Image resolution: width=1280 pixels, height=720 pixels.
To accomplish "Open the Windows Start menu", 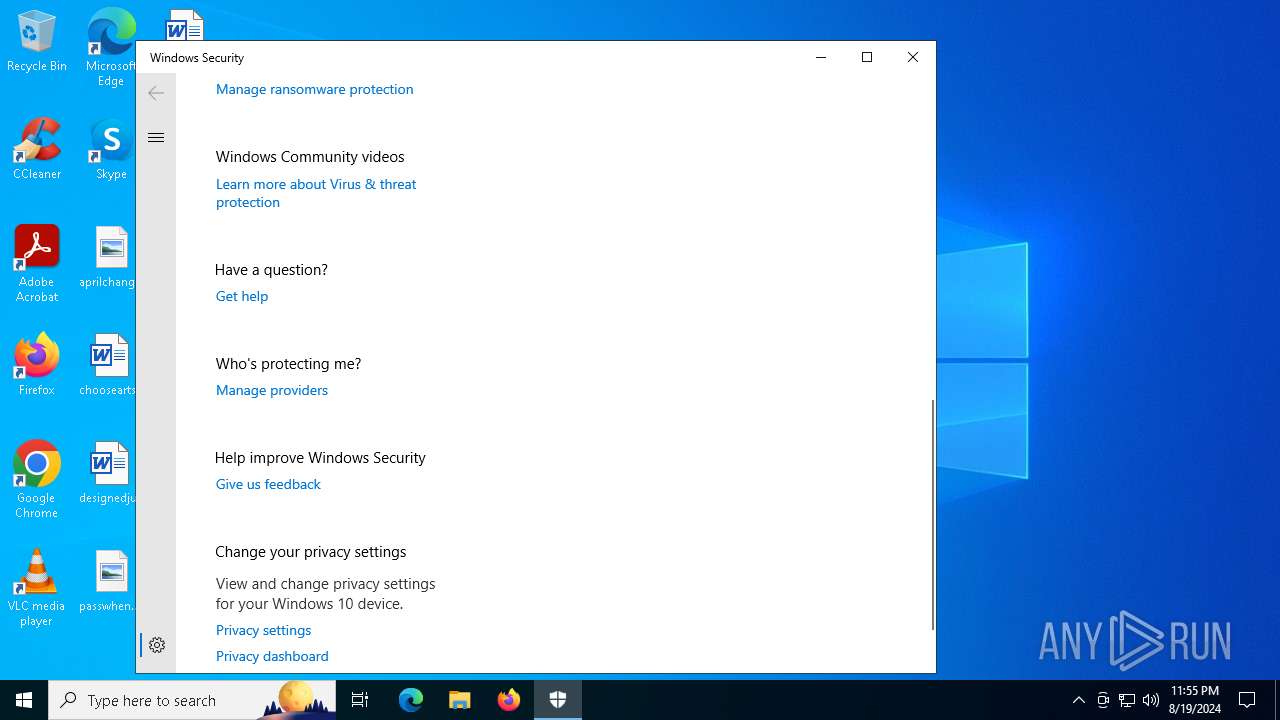I will pyautogui.click(x=24, y=700).
